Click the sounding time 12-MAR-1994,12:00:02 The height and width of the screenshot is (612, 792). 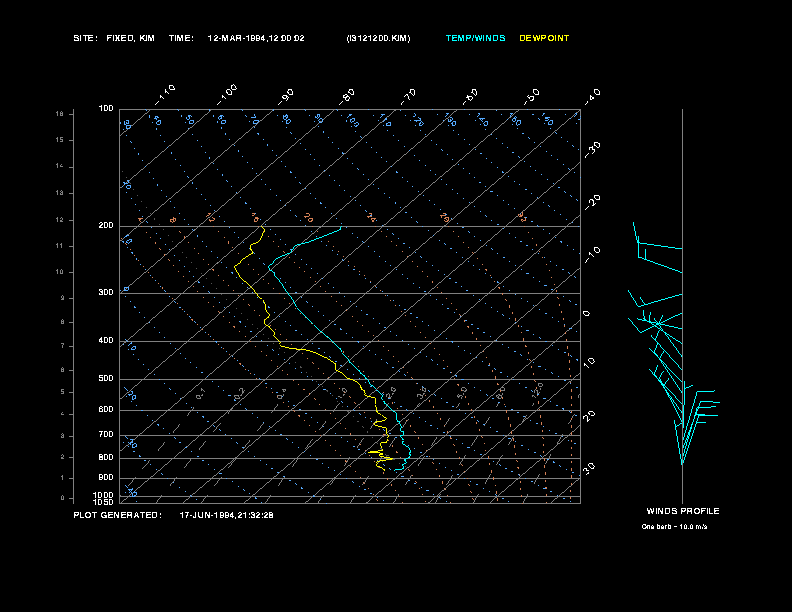[256, 38]
